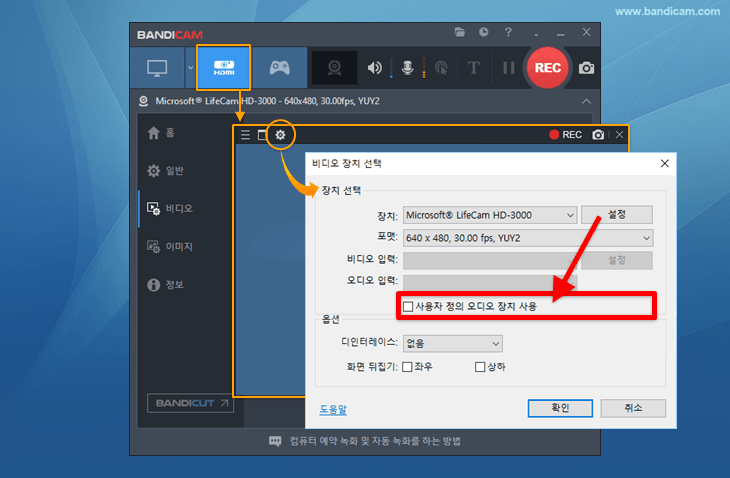Close the device preview window

(x=619, y=135)
